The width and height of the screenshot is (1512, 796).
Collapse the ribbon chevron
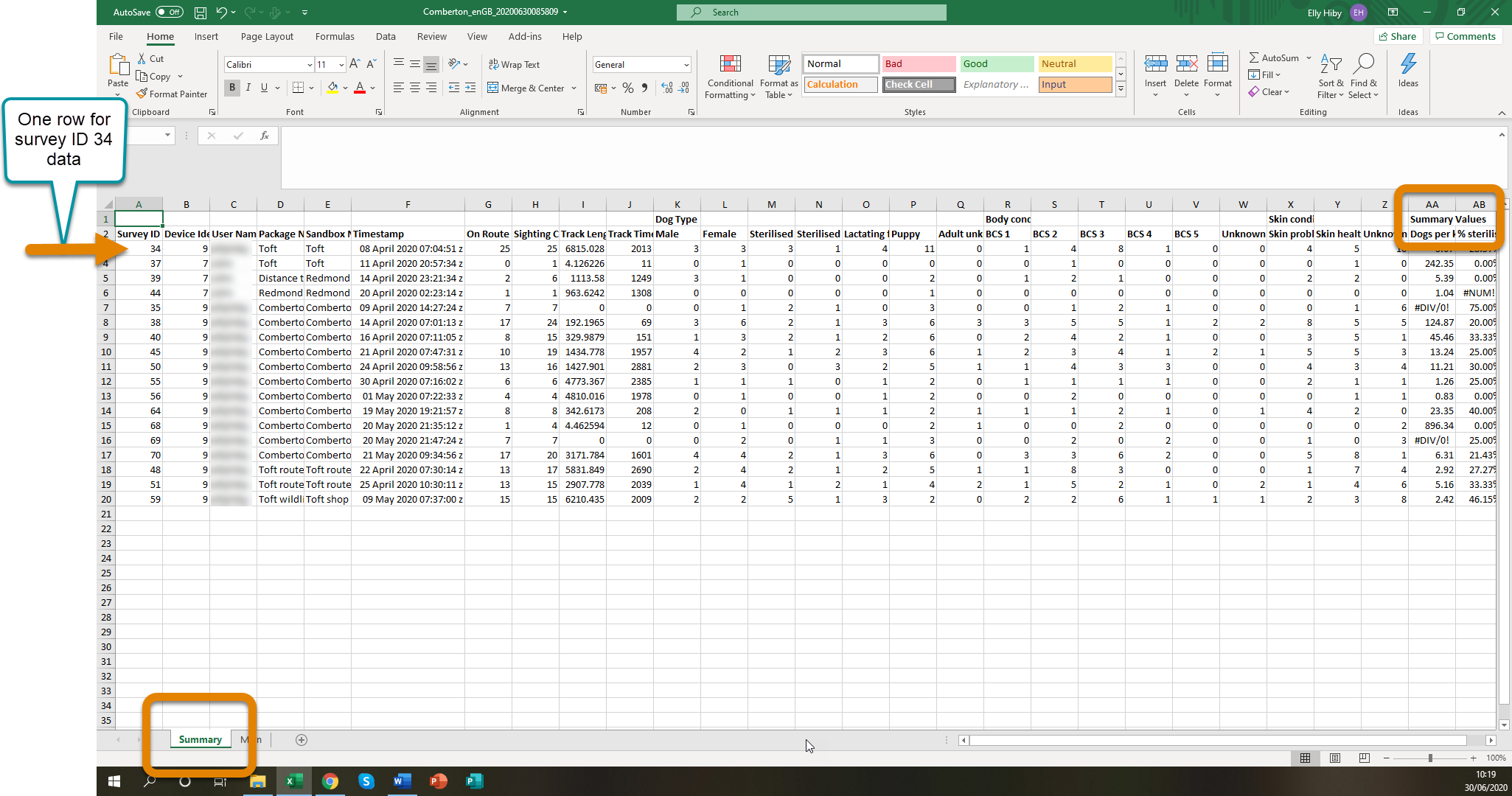[1502, 113]
